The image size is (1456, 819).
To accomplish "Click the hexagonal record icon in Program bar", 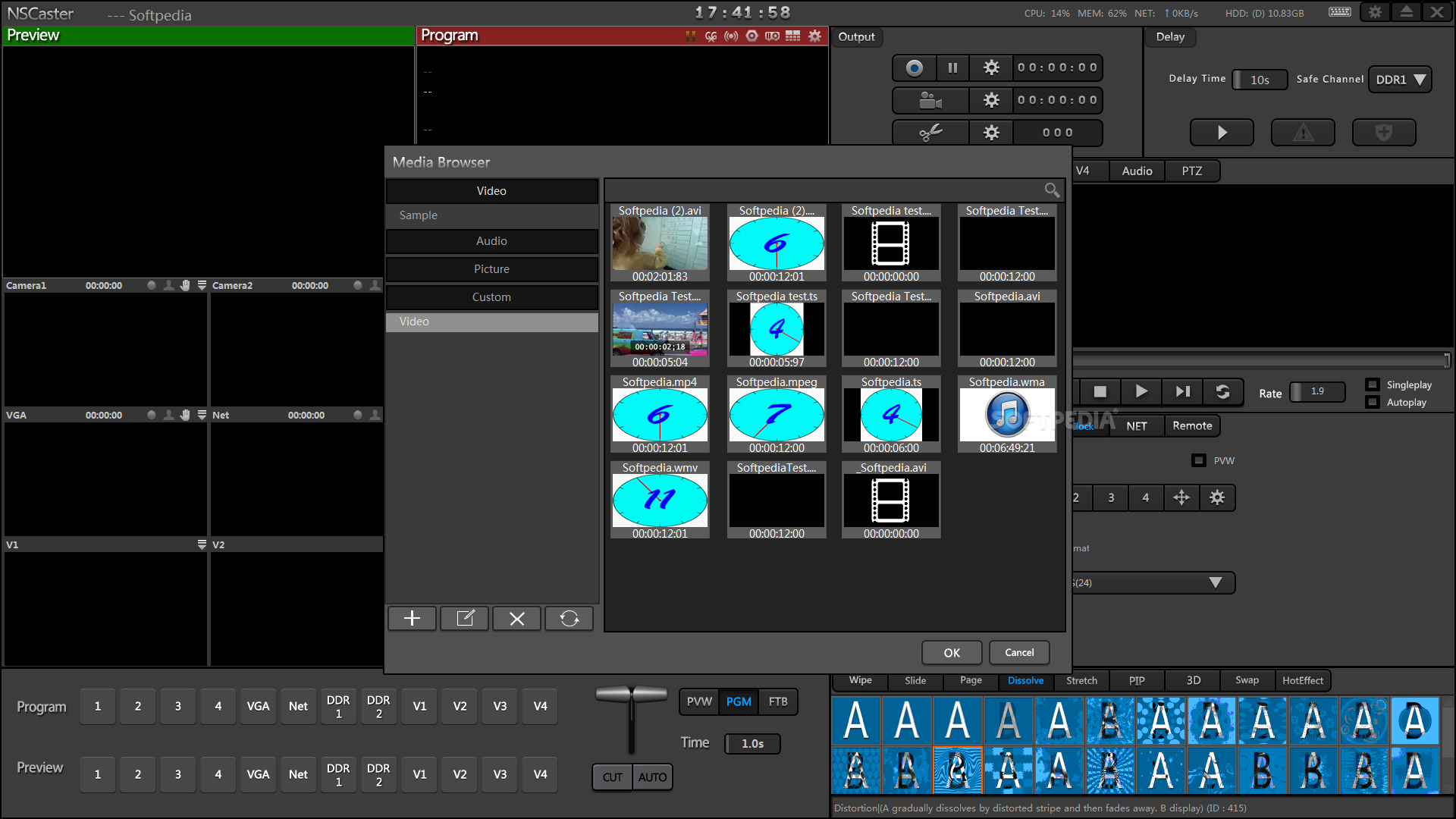I will coord(752,36).
